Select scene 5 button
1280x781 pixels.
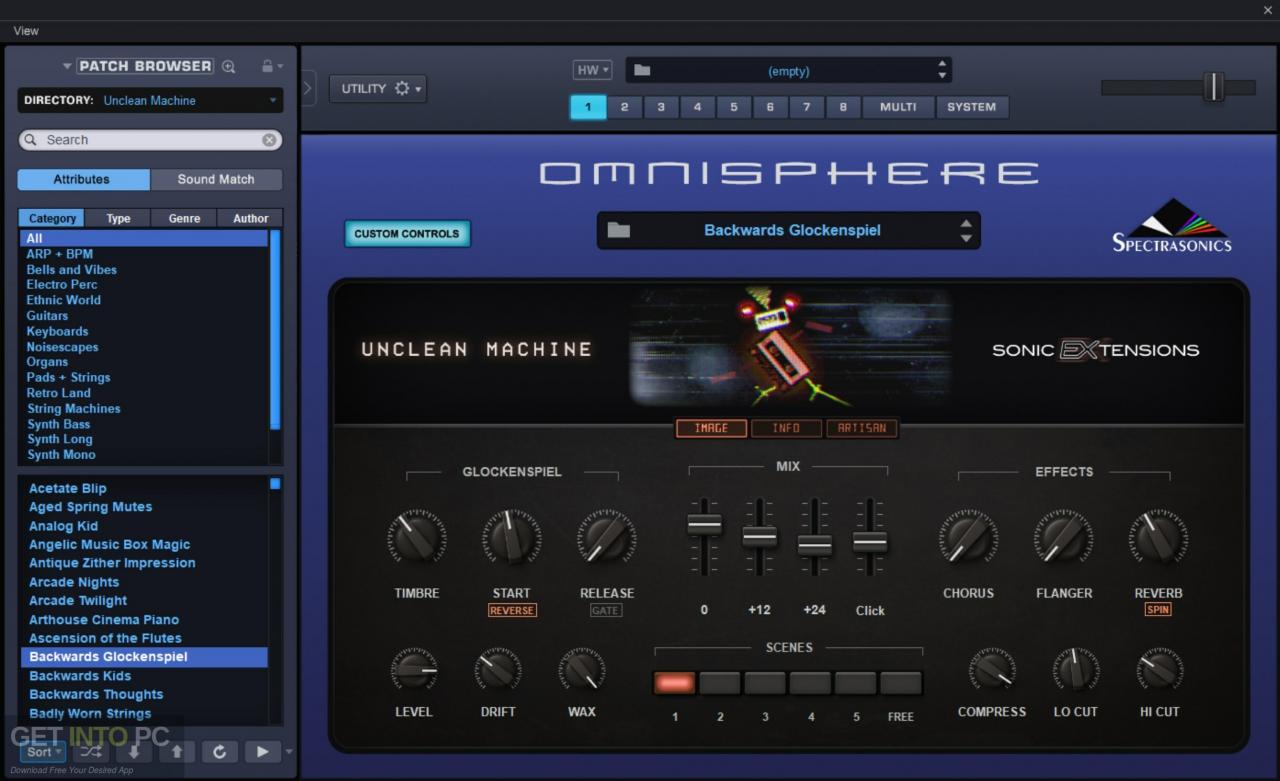pos(856,683)
